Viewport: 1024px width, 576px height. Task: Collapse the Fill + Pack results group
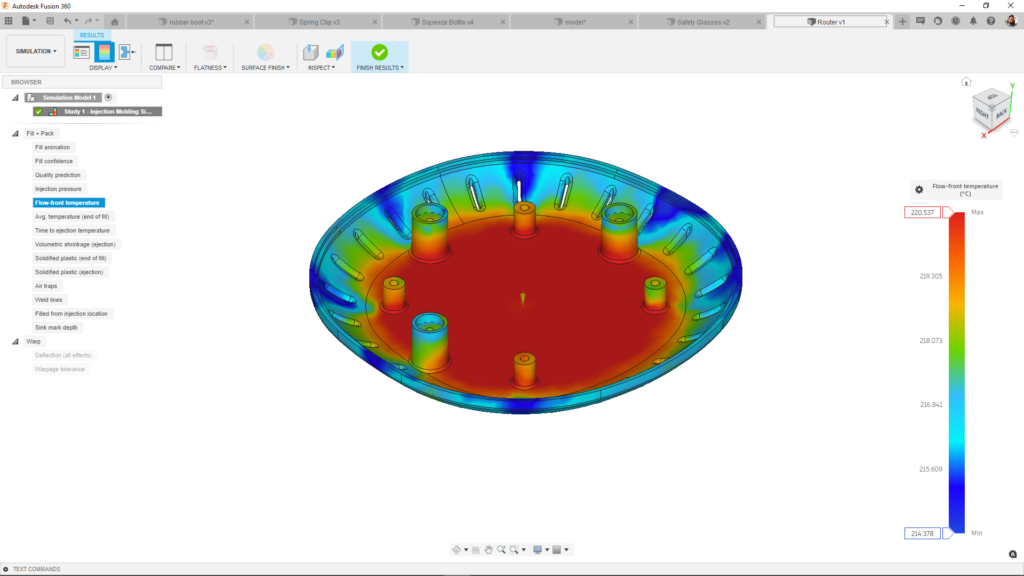coord(15,133)
